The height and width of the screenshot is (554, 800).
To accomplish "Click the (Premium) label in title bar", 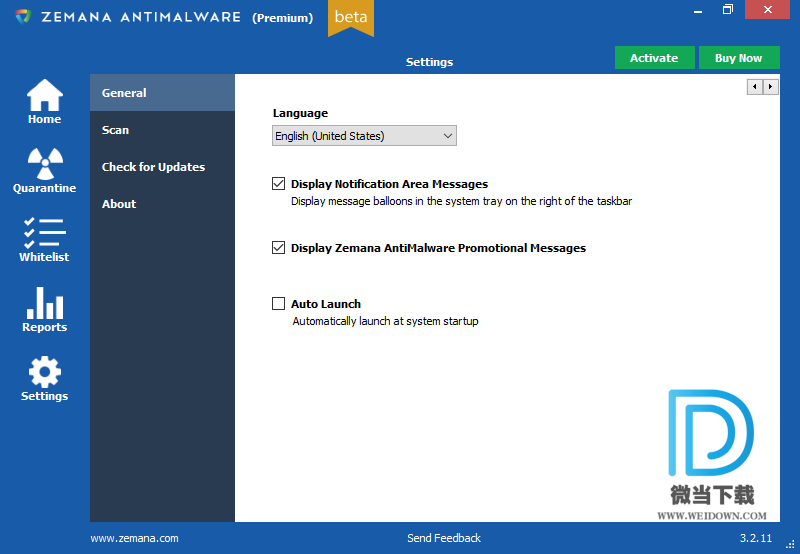I will click(x=282, y=18).
